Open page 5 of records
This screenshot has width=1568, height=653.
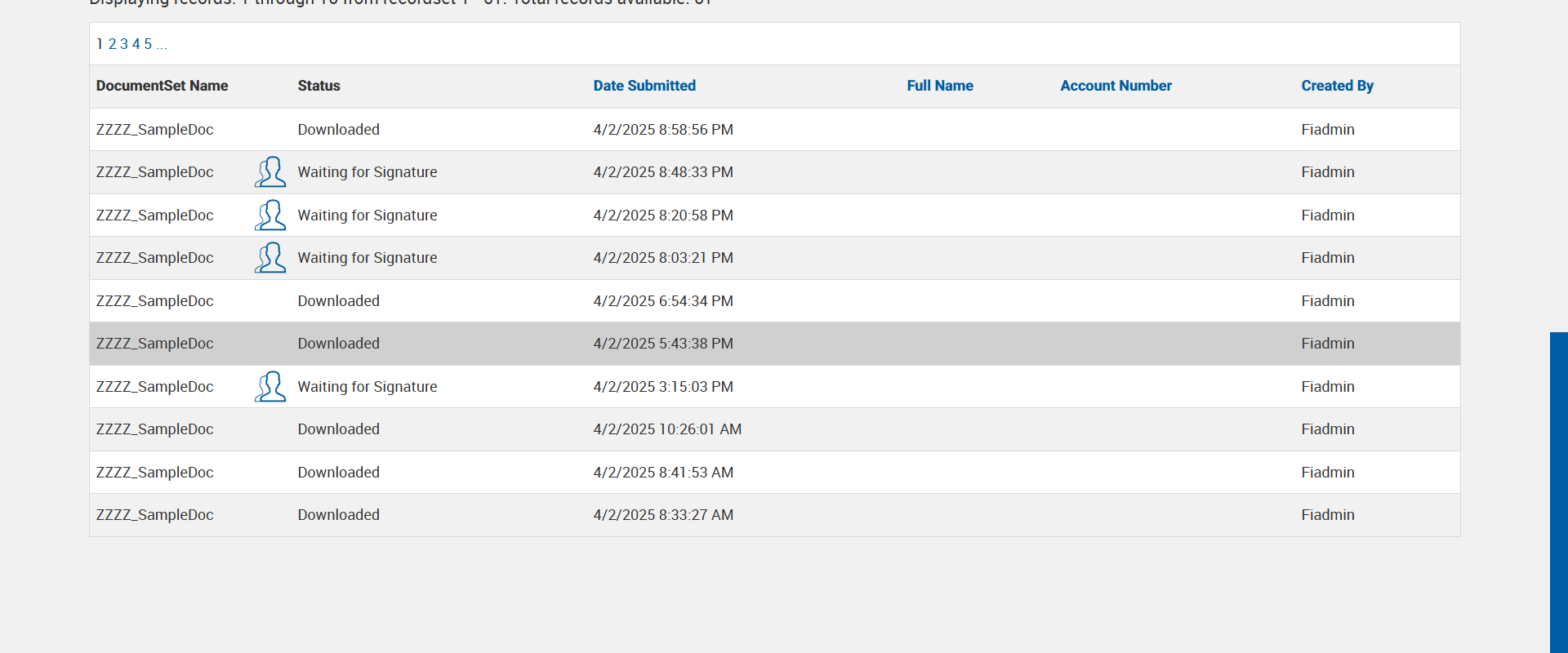tap(148, 44)
